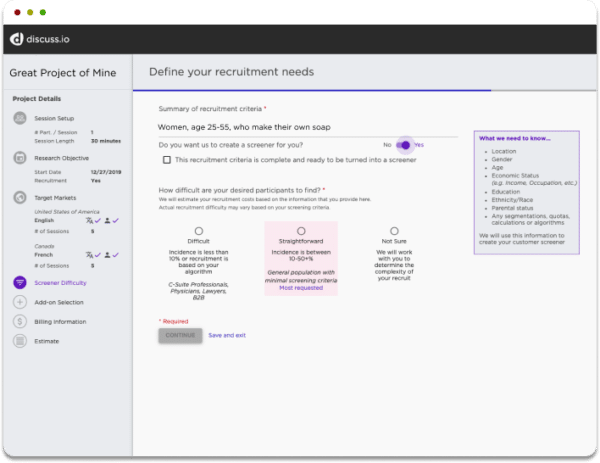Click the Save and exit link
Viewport: 600px width, 463px height.
click(227, 335)
